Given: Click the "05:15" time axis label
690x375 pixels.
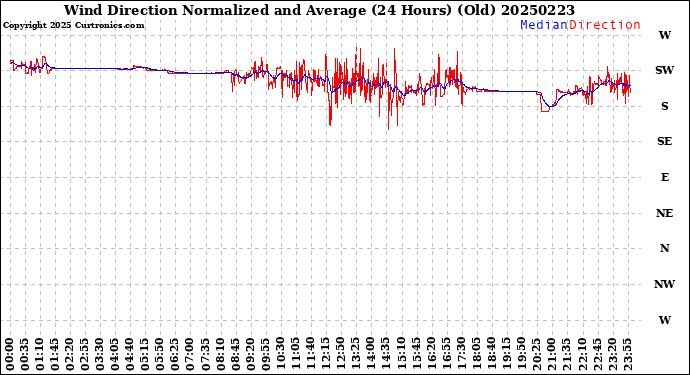Looking at the screenshot, I should click(145, 354).
